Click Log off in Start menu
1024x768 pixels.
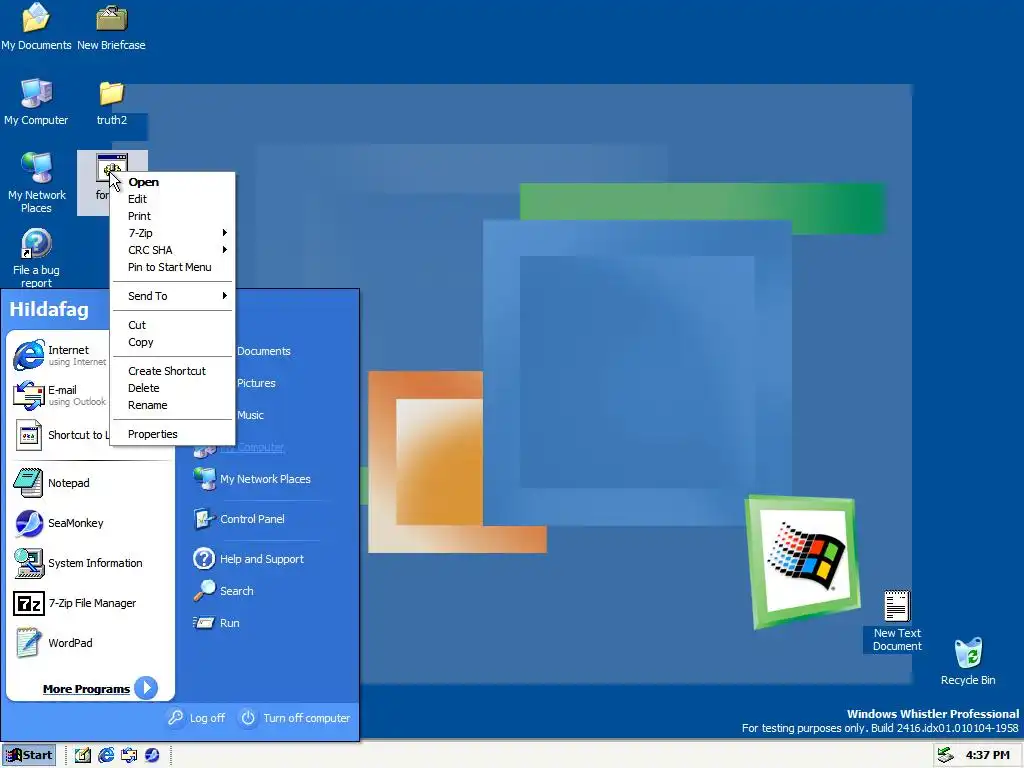(x=196, y=718)
